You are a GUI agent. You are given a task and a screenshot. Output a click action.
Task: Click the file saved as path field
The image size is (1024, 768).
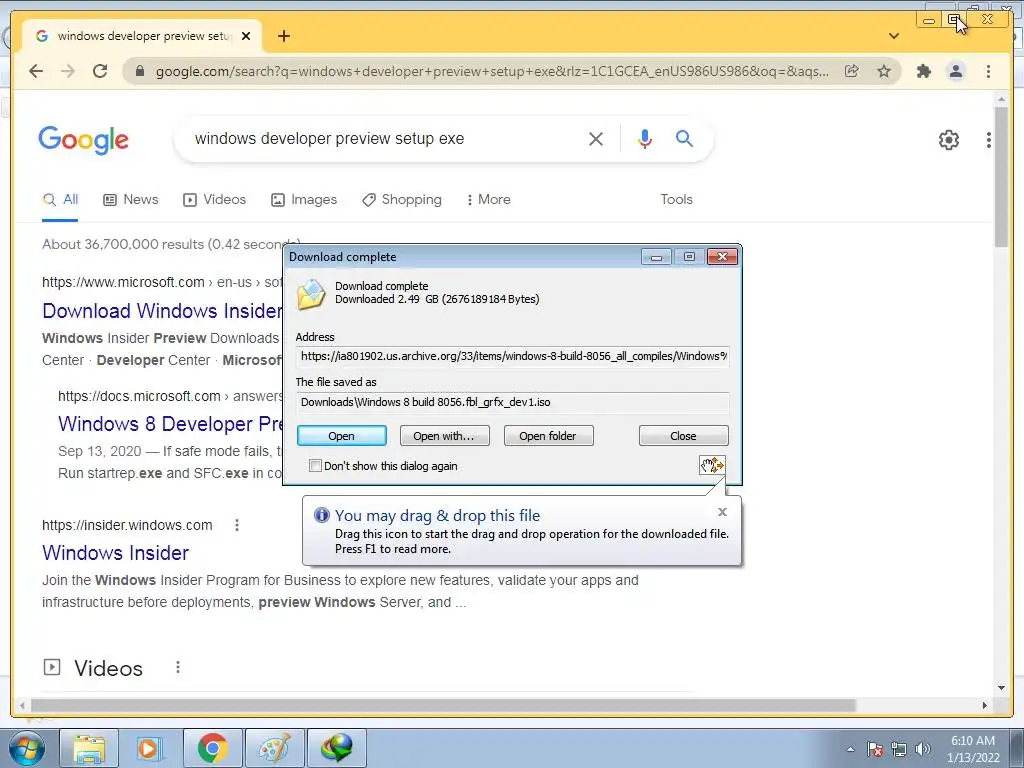coord(513,402)
